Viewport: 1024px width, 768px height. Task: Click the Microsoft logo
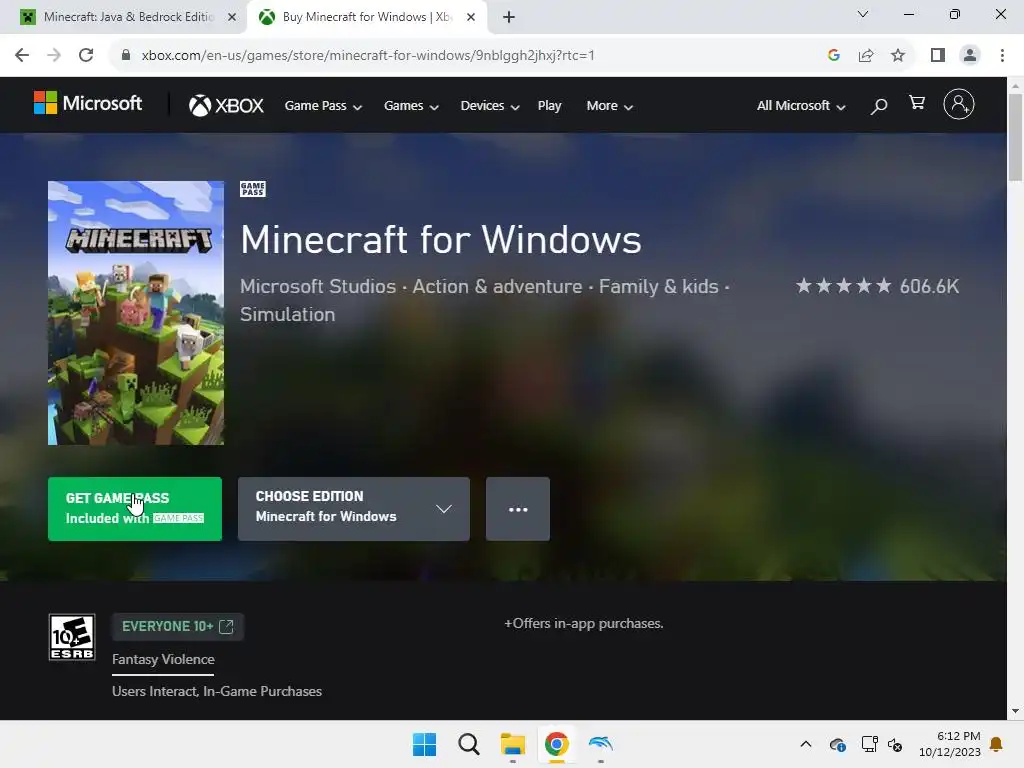tap(88, 103)
